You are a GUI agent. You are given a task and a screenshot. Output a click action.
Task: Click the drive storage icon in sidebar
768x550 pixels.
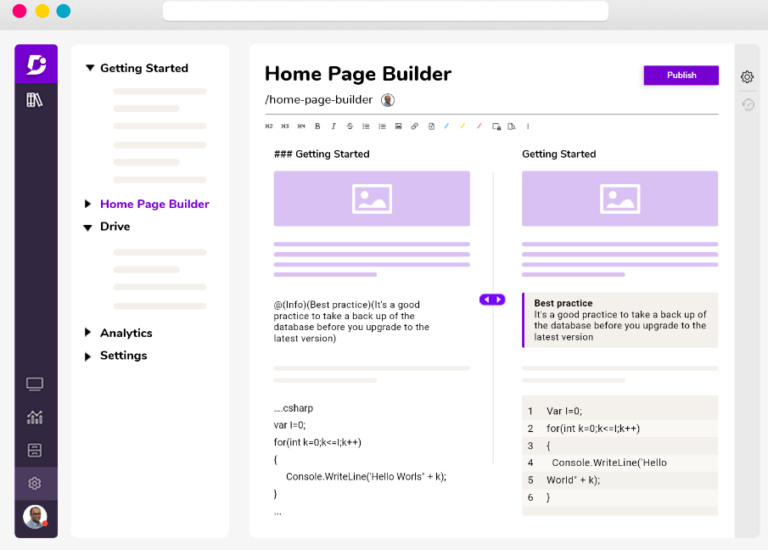35,450
